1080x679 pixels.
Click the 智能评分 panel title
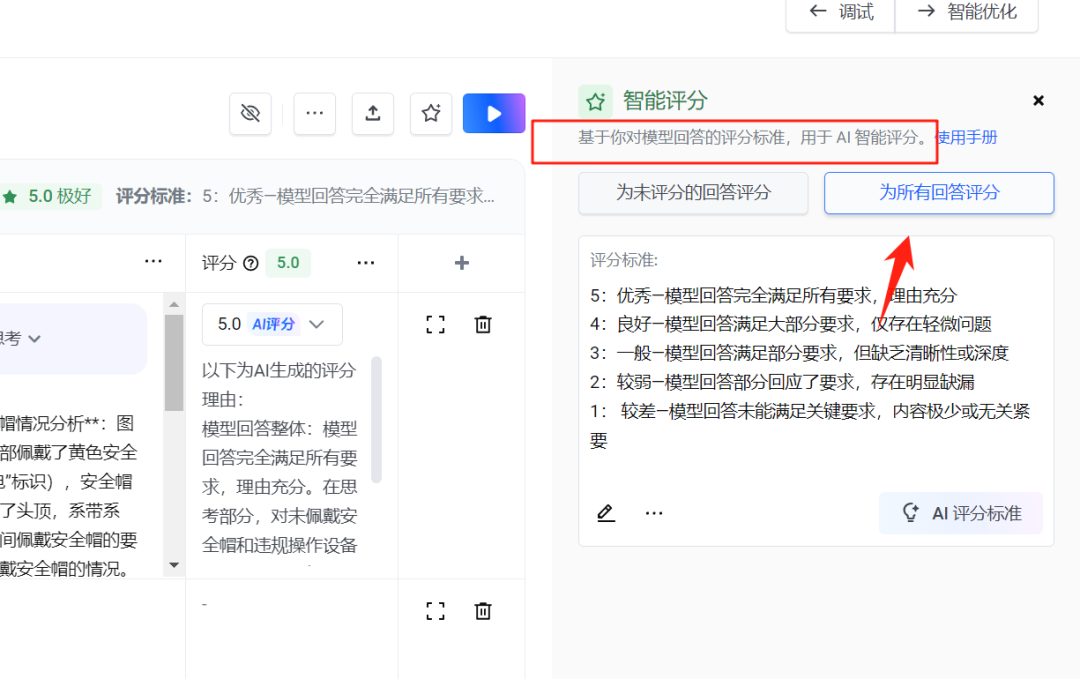click(x=665, y=101)
